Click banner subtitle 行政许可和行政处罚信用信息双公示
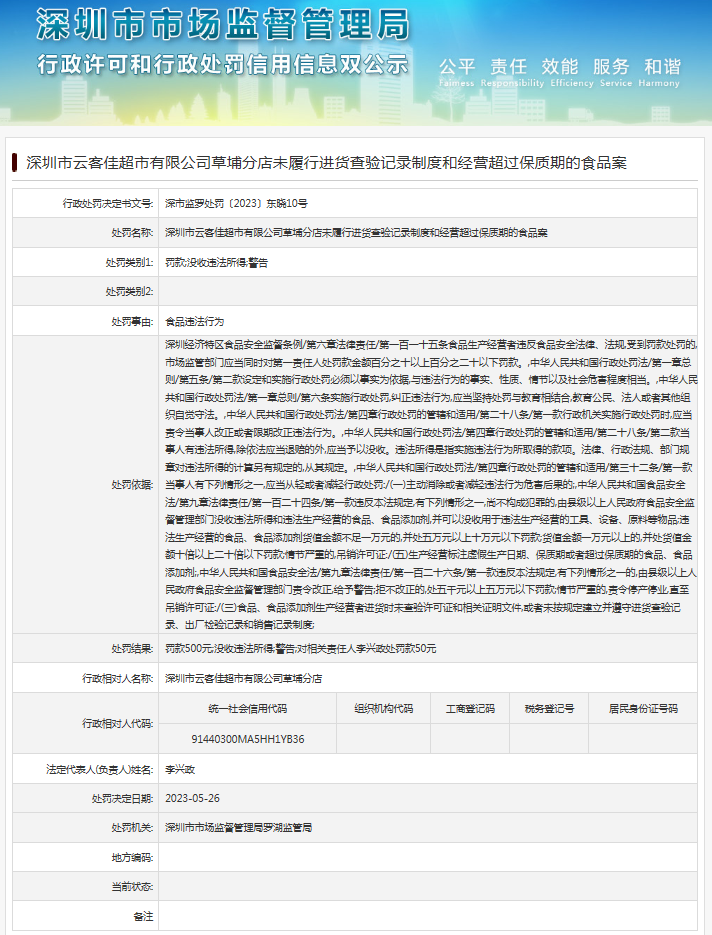 point(223,64)
